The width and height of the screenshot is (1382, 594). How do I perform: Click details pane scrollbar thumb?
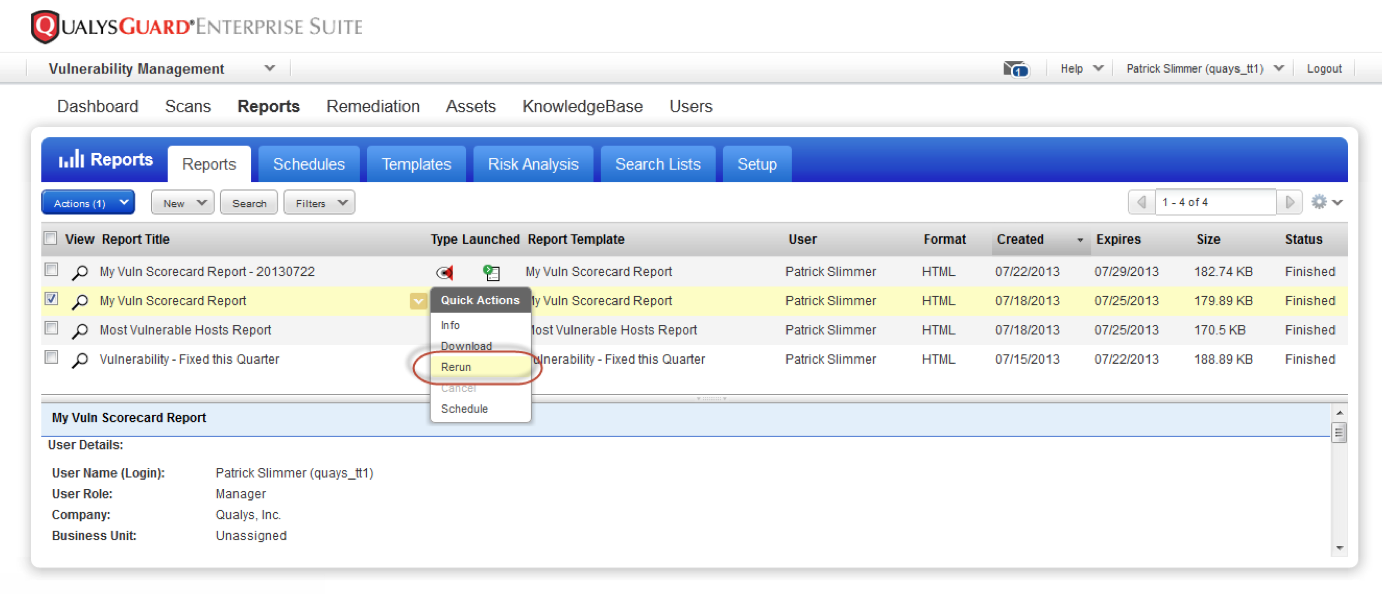coord(1339,432)
